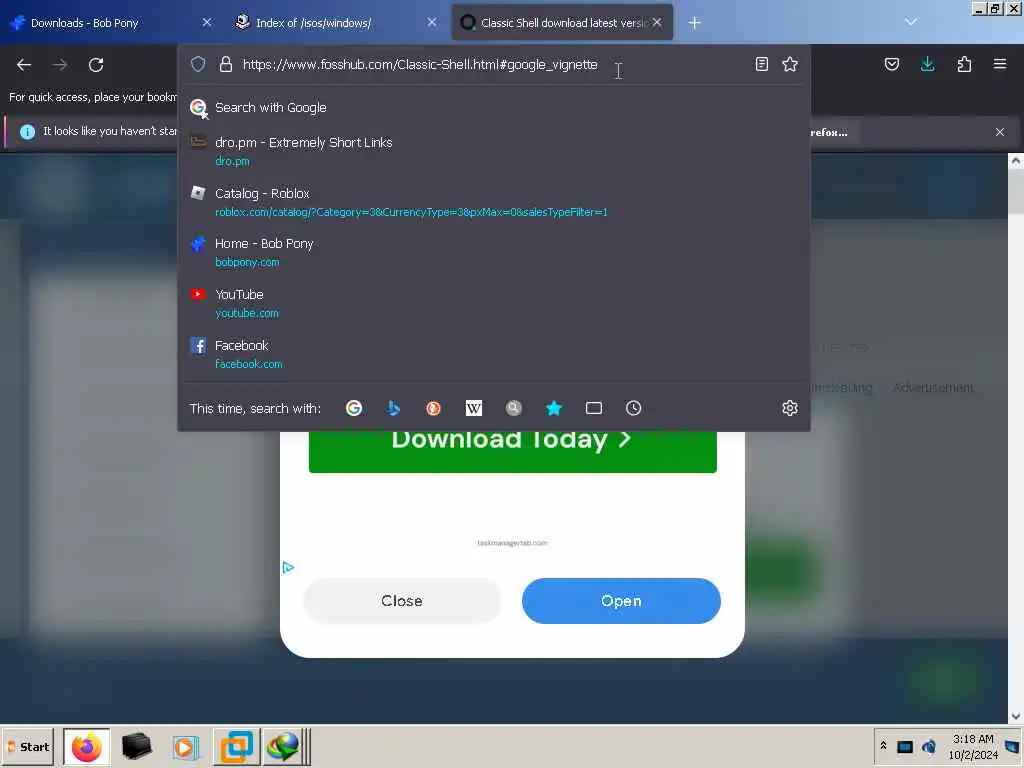The height and width of the screenshot is (768, 1024).
Task: Click scrollbar down arrow
Action: [x=1016, y=716]
